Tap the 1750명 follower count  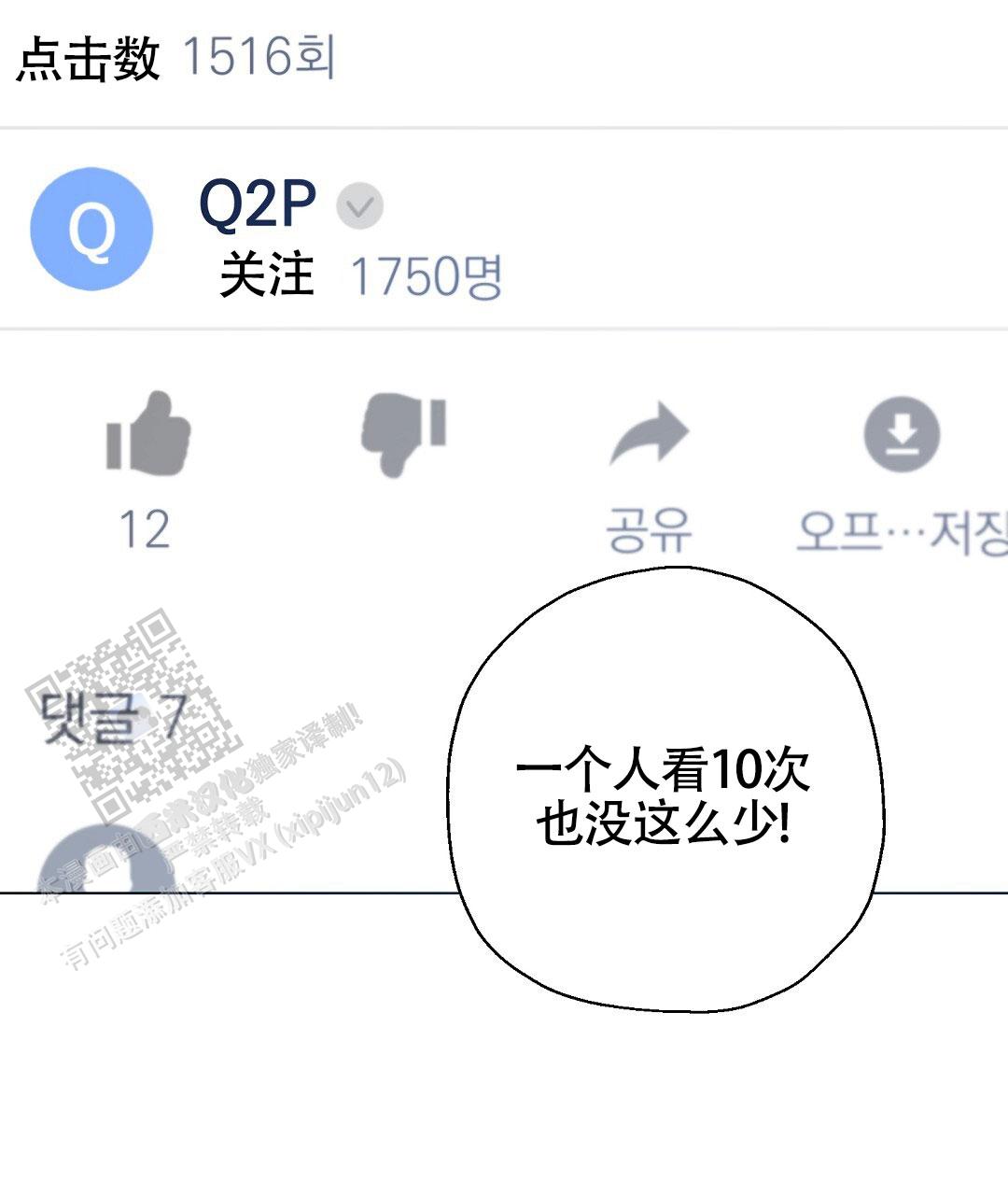click(426, 276)
